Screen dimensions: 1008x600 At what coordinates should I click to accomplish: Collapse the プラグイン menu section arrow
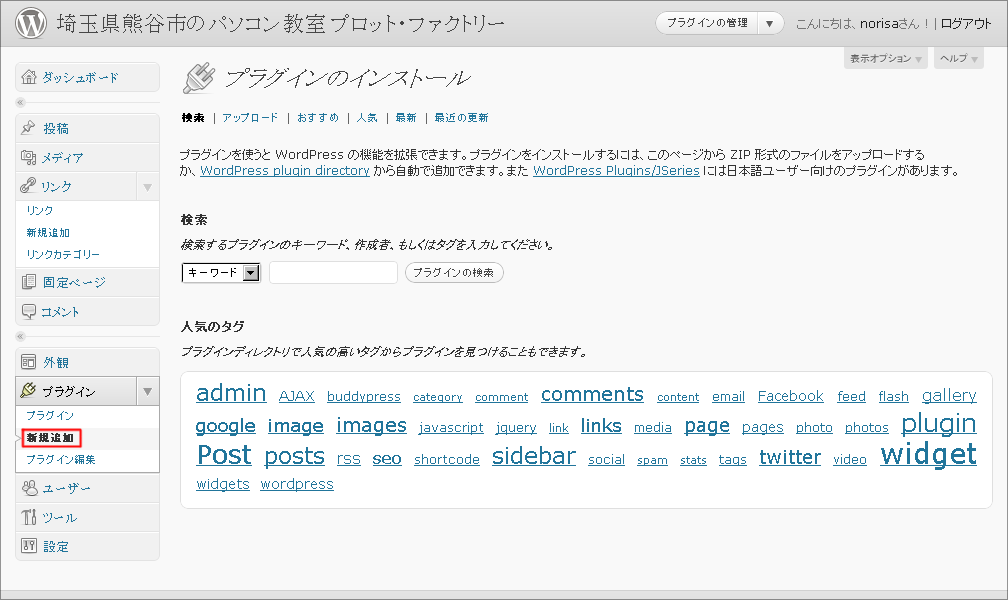click(147, 391)
